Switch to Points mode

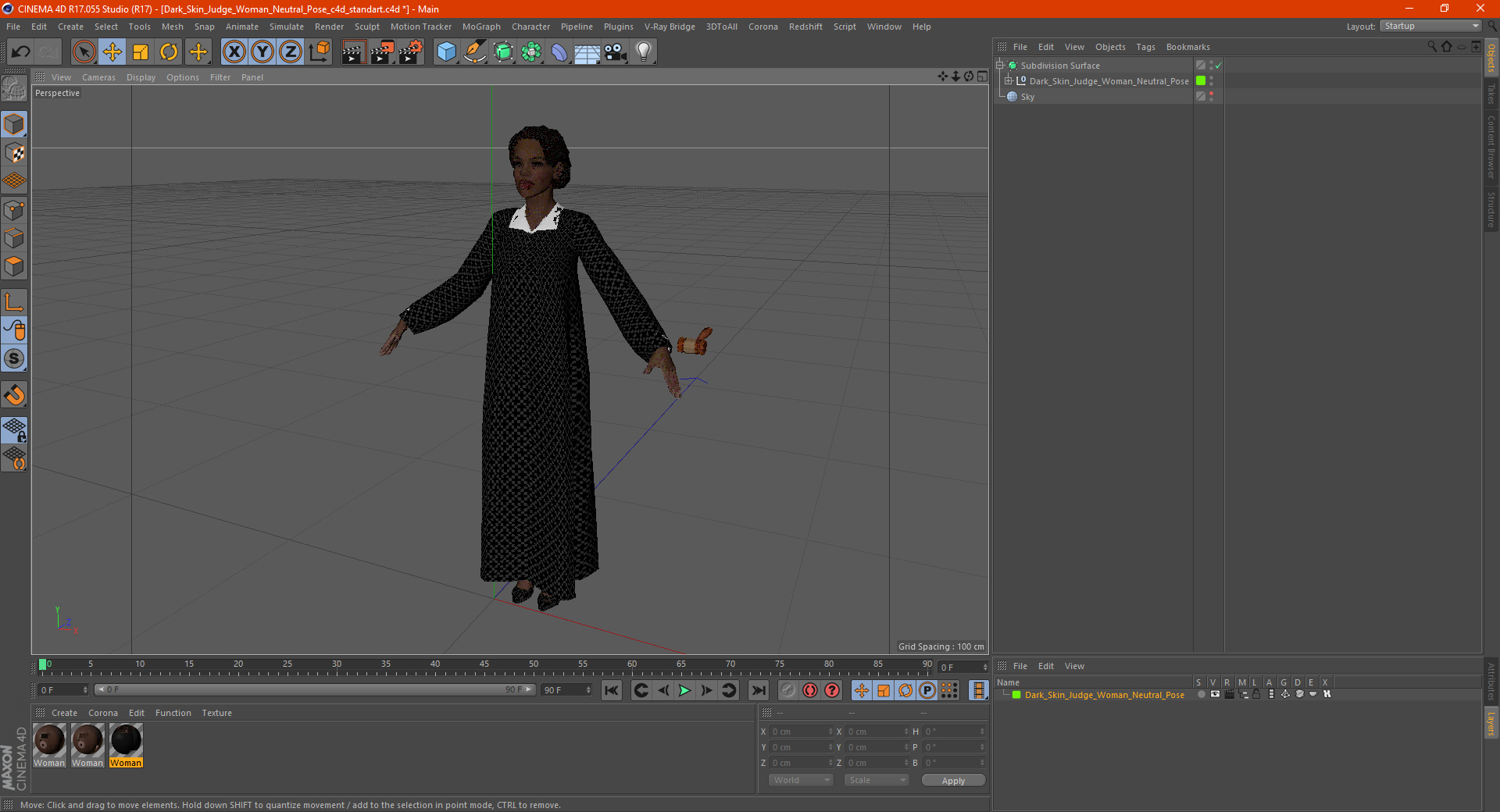point(14,210)
